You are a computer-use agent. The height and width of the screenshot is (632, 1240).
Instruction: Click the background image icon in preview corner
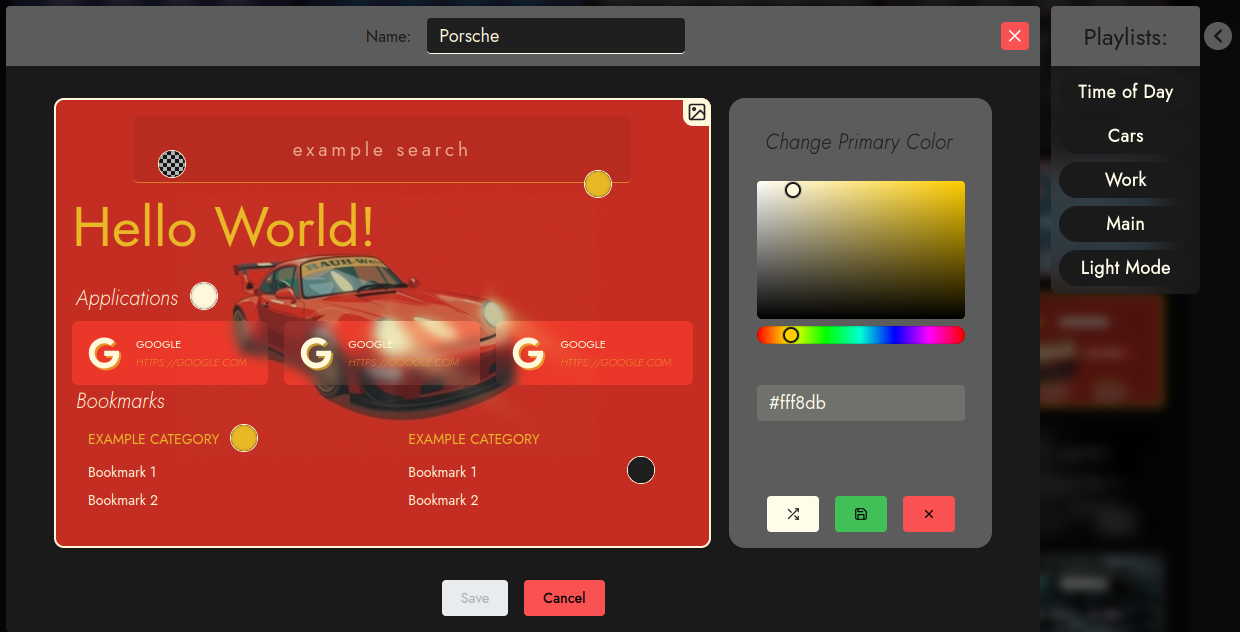[x=697, y=112]
